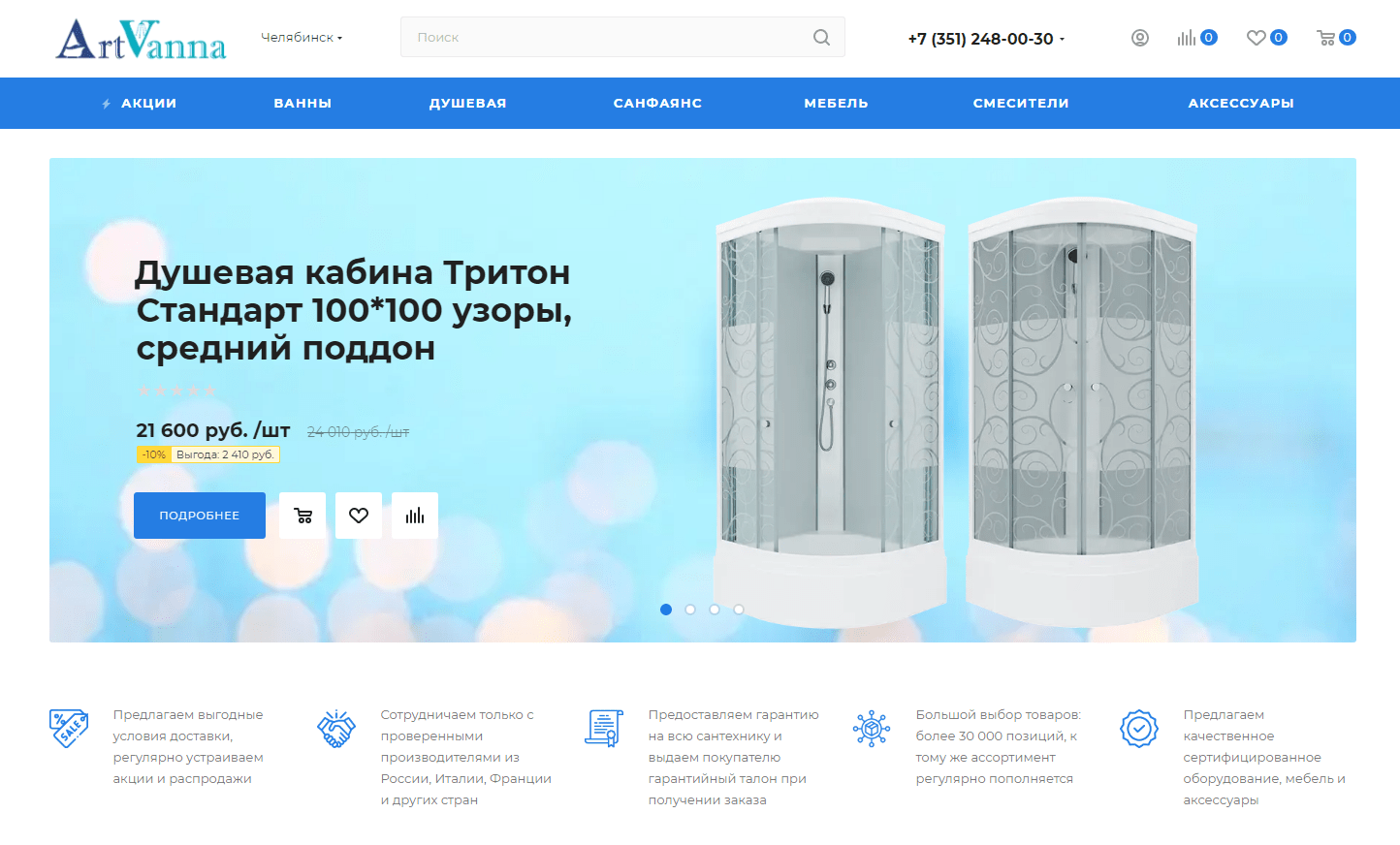This screenshot has width=1400, height=845.
Task: Add the shower cabin to comparison
Action: [x=415, y=516]
